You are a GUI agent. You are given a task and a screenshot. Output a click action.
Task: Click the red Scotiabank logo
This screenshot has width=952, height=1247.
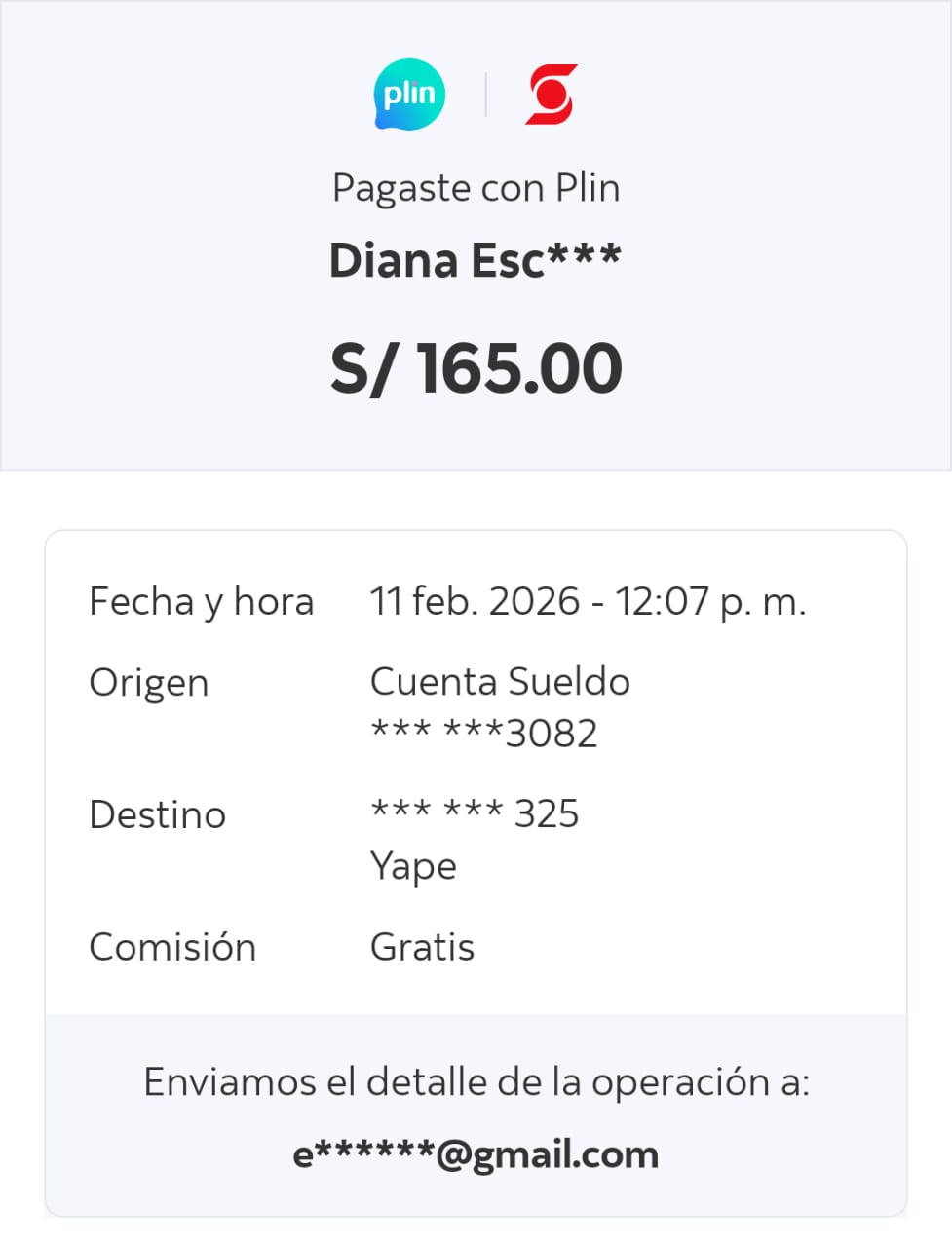click(552, 94)
